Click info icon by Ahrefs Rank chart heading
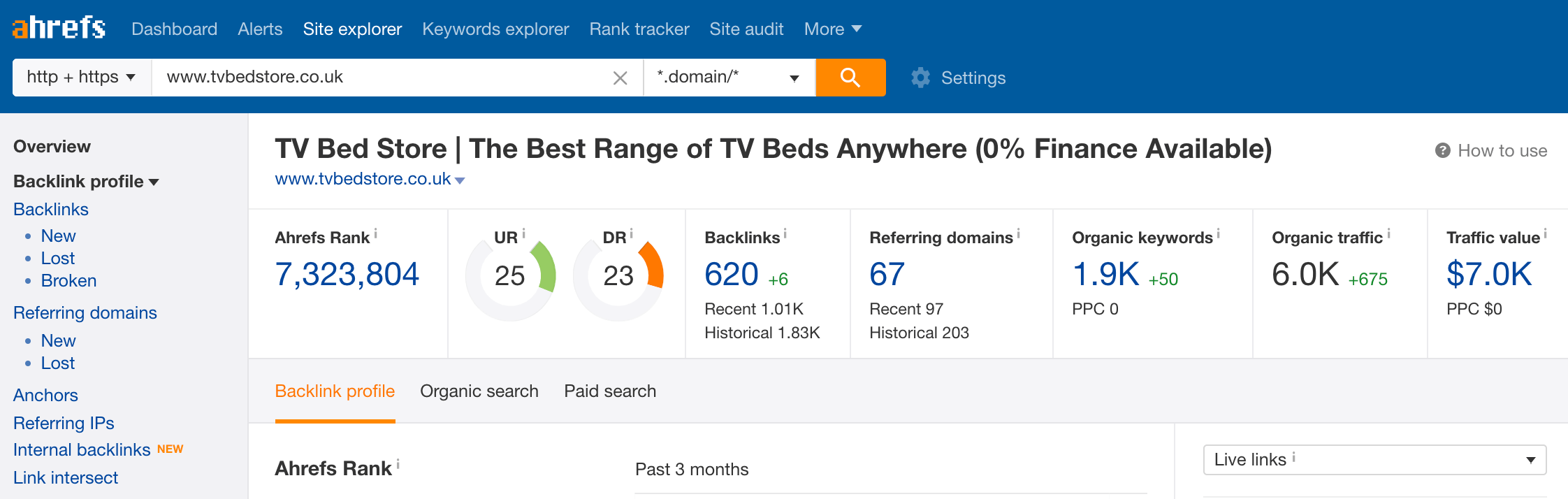 [398, 463]
